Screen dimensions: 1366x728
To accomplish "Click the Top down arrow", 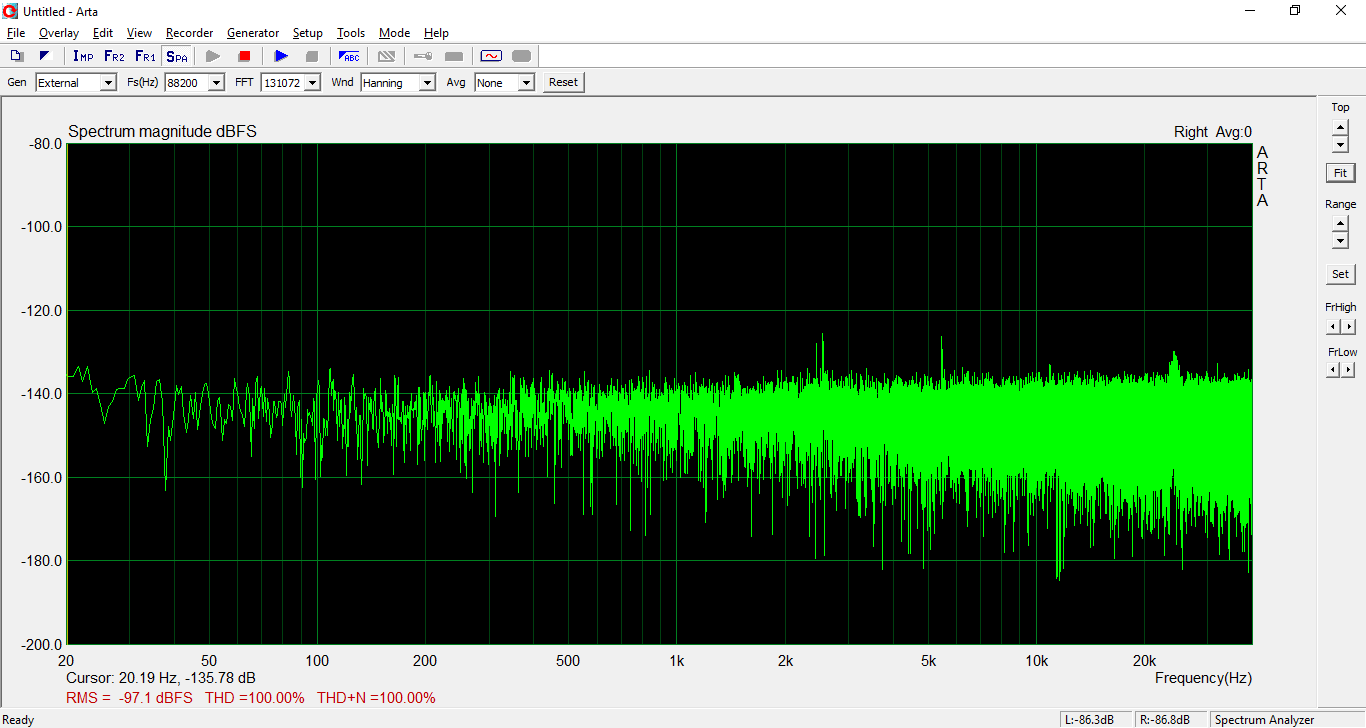I will coord(1340,144).
